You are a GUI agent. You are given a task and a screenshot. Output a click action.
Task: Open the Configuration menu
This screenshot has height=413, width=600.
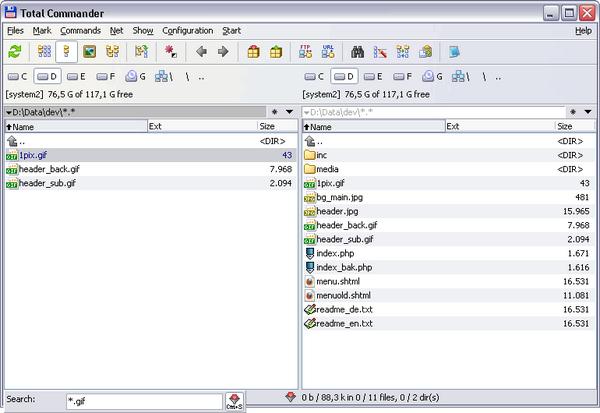188,31
